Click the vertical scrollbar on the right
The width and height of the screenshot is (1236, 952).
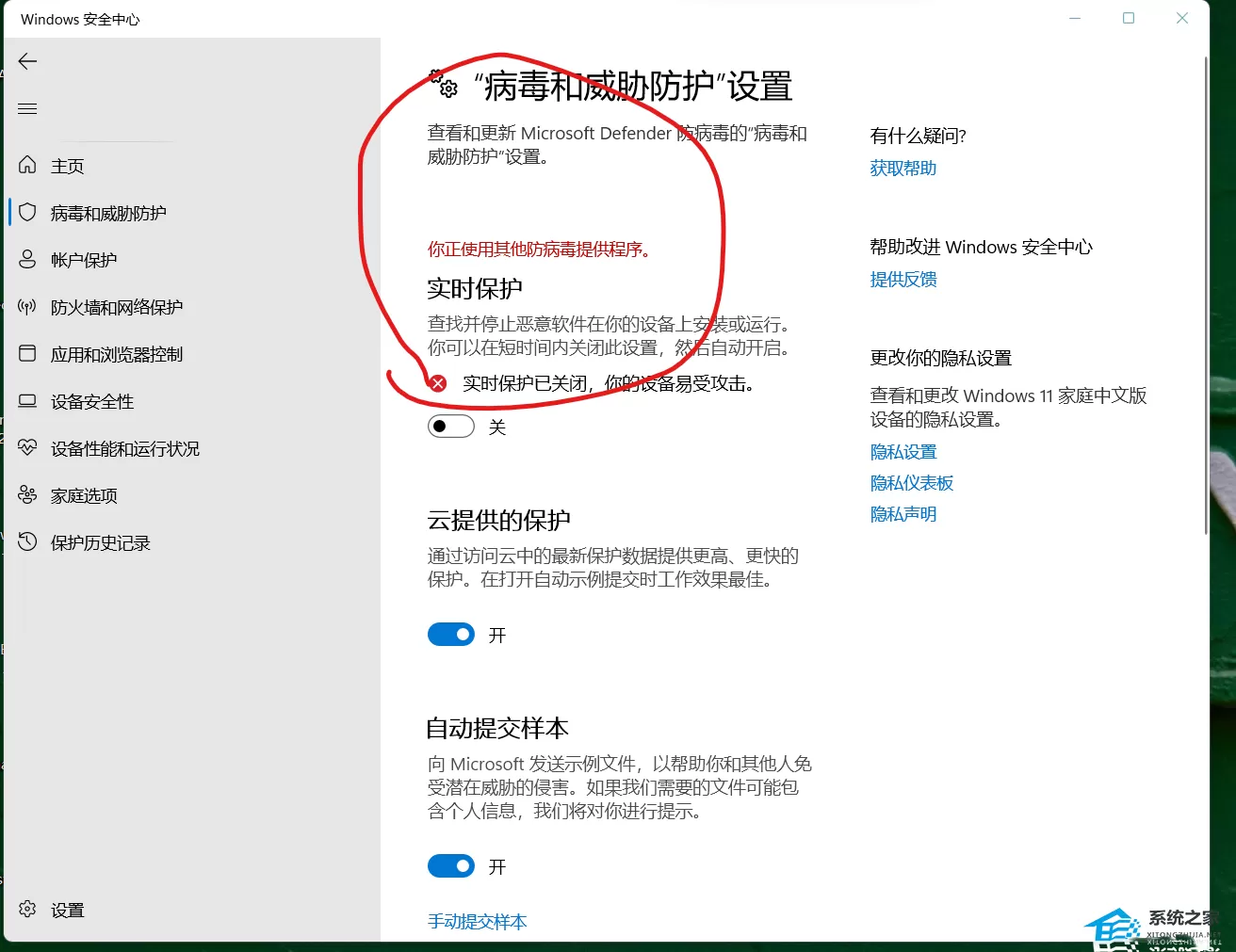[1207, 295]
